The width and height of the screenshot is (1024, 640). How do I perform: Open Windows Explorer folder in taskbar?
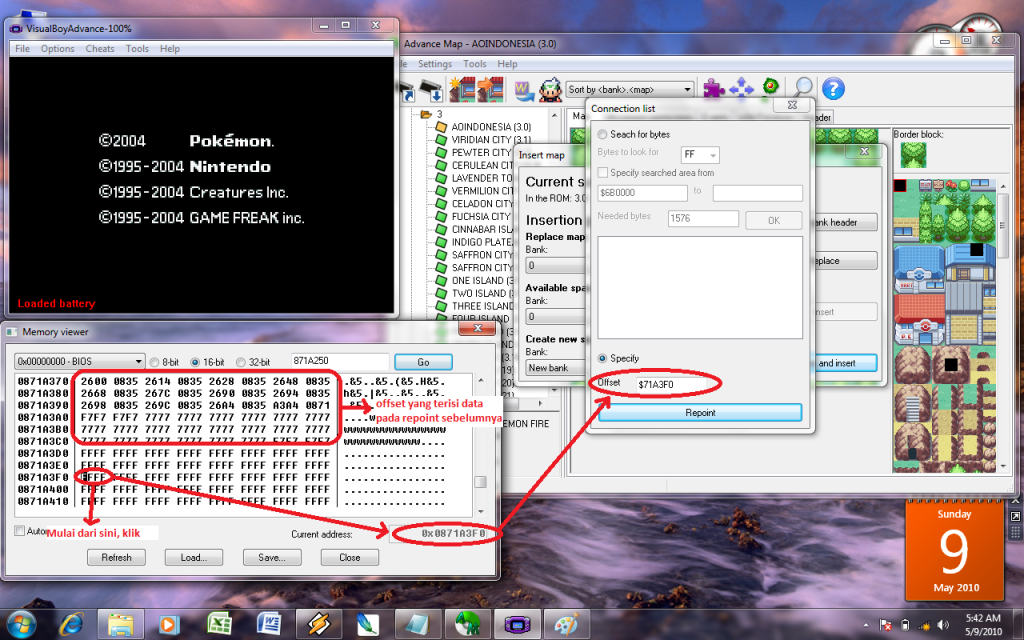click(121, 624)
